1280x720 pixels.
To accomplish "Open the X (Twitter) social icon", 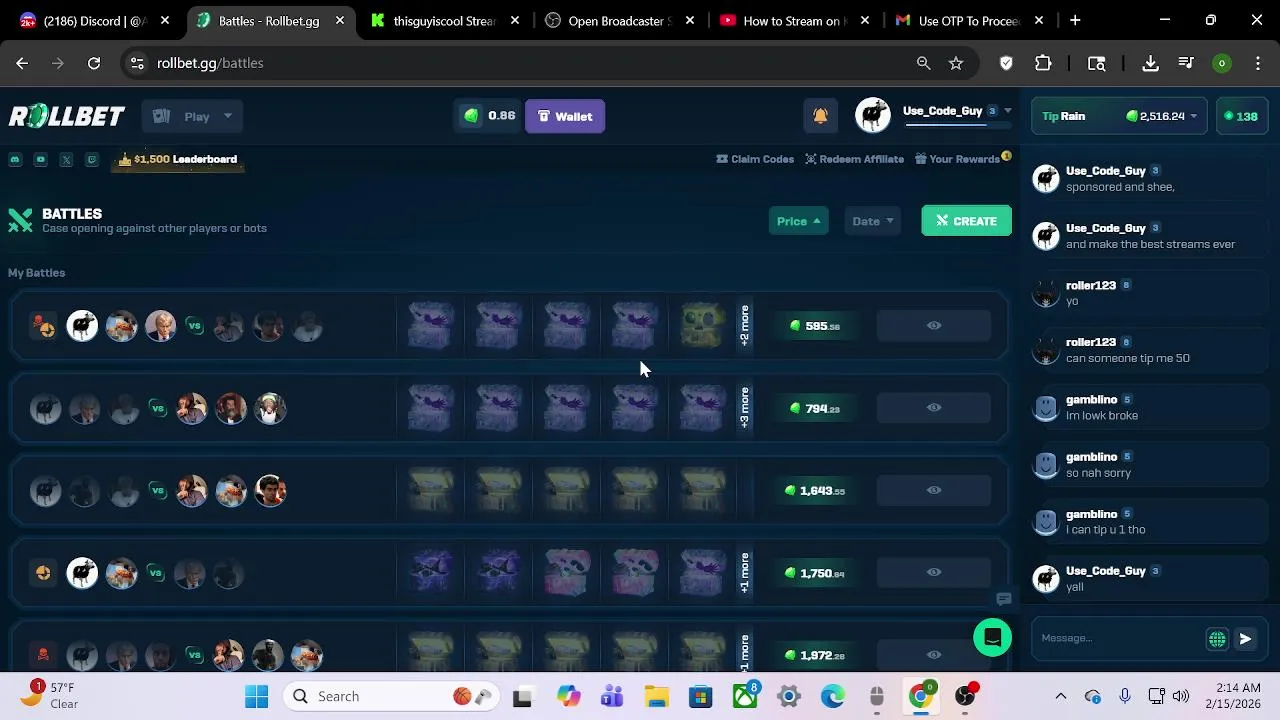I will tap(66, 159).
